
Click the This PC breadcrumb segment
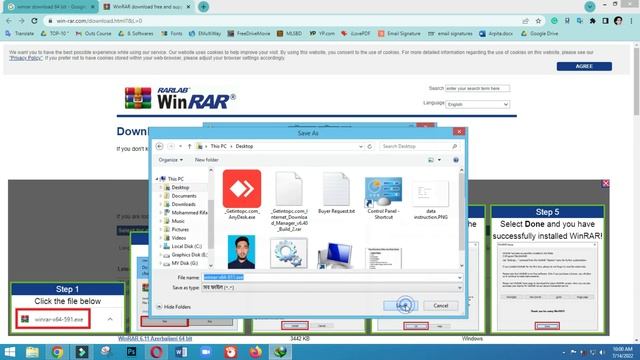tap(218, 146)
